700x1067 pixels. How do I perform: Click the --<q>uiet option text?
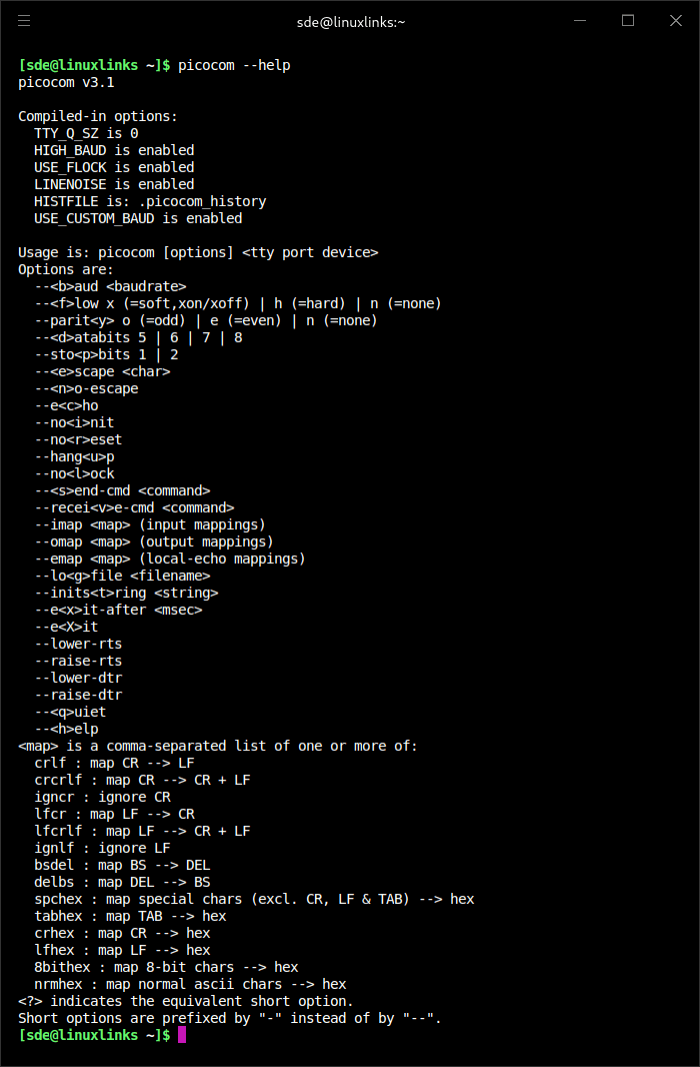click(x=70, y=712)
